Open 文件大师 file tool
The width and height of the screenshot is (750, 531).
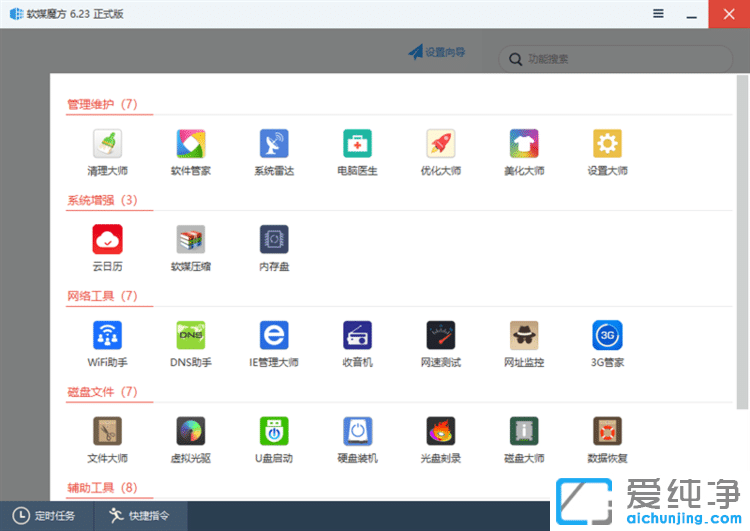tap(107, 431)
